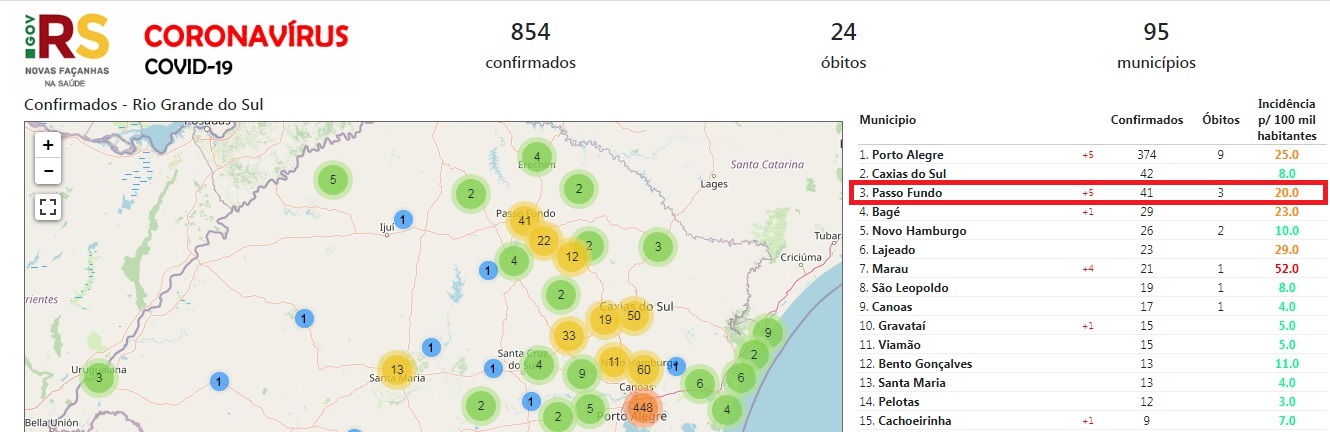Open the green 4 cluster near Erechim
Screen dimensions: 1330x432
pyautogui.click(x=537, y=157)
